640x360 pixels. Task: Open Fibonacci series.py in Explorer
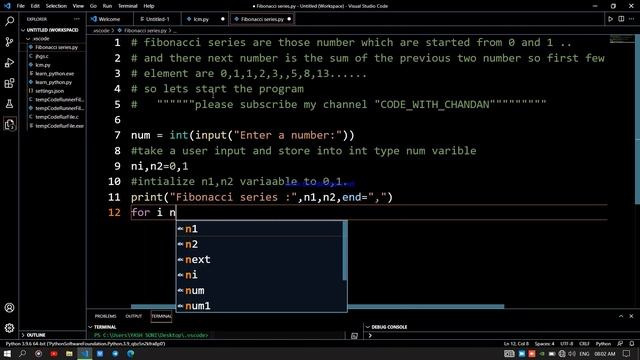point(56,47)
